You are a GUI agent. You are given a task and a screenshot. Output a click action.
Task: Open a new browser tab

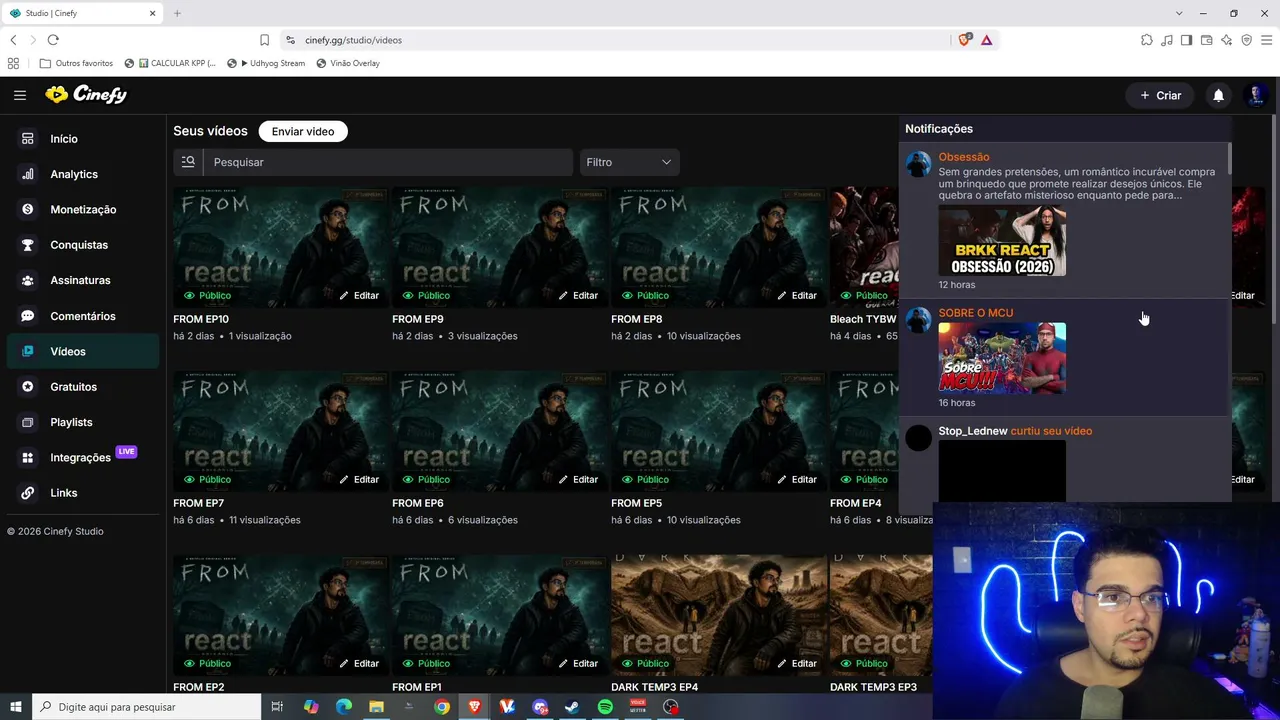tap(177, 13)
